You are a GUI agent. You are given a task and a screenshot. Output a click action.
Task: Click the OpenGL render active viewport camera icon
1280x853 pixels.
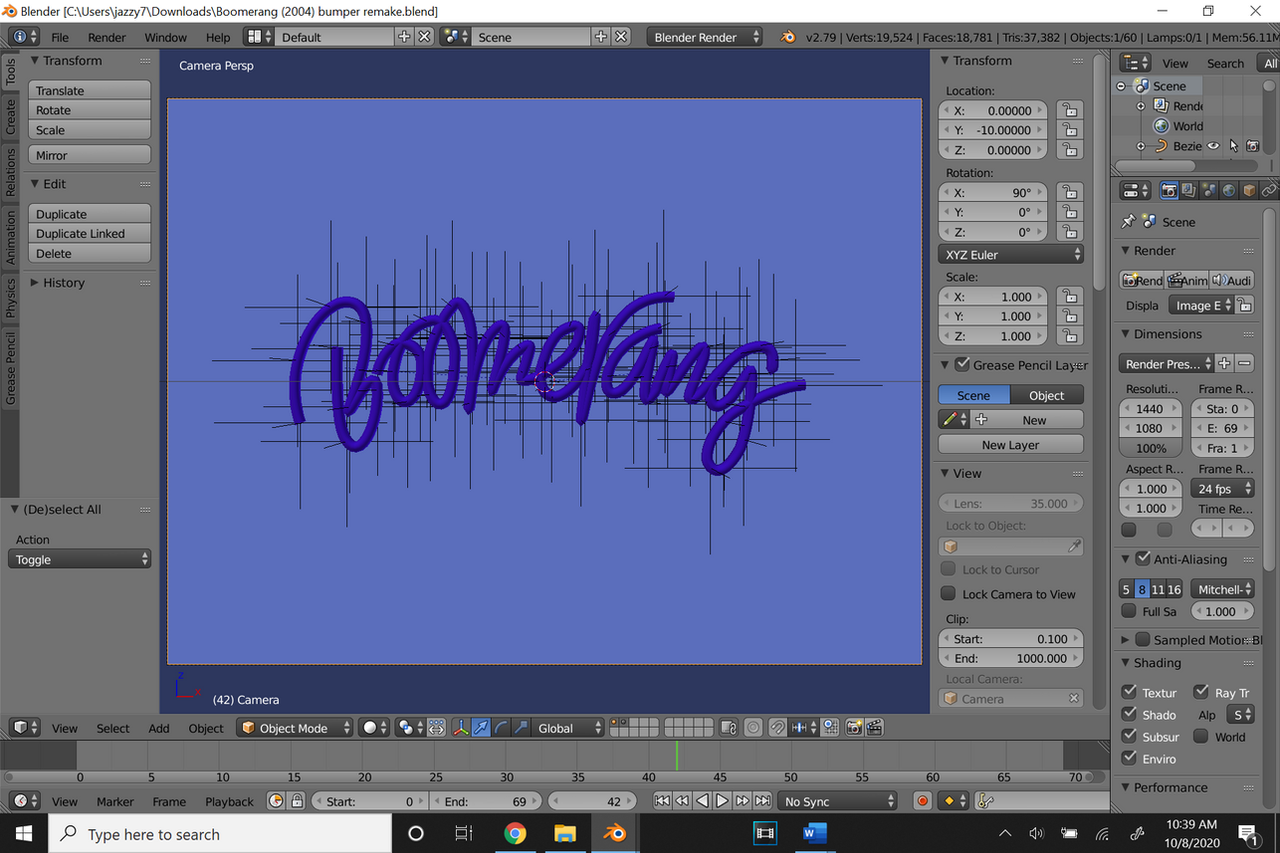855,728
